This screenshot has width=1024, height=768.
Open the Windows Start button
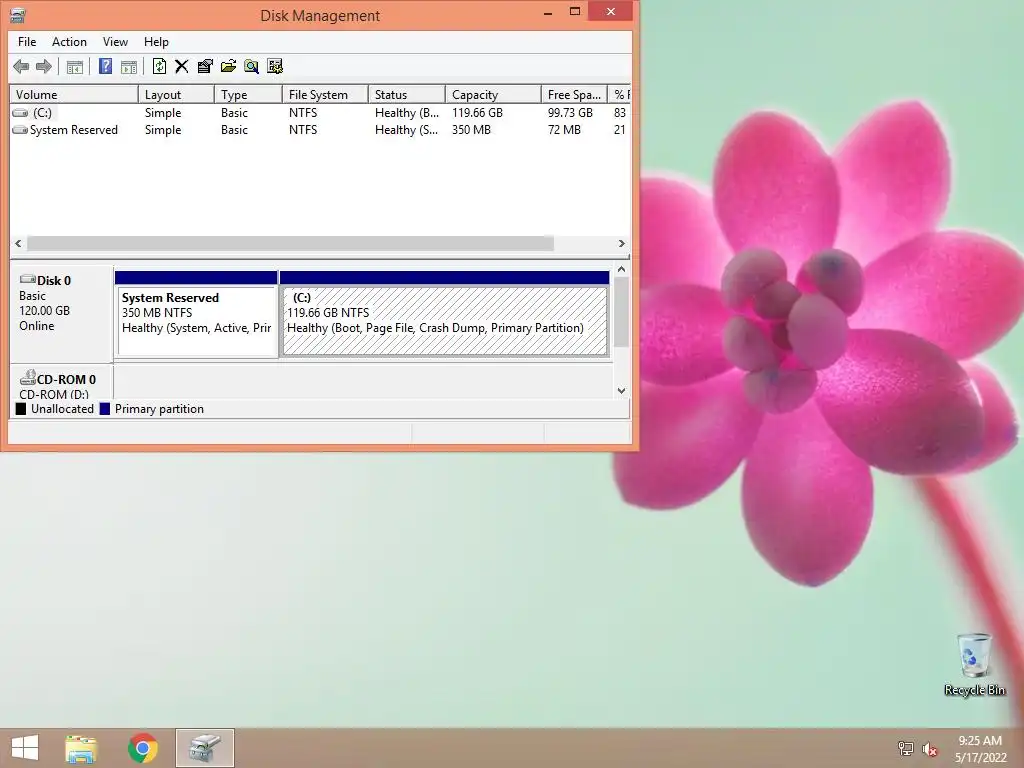(25, 748)
